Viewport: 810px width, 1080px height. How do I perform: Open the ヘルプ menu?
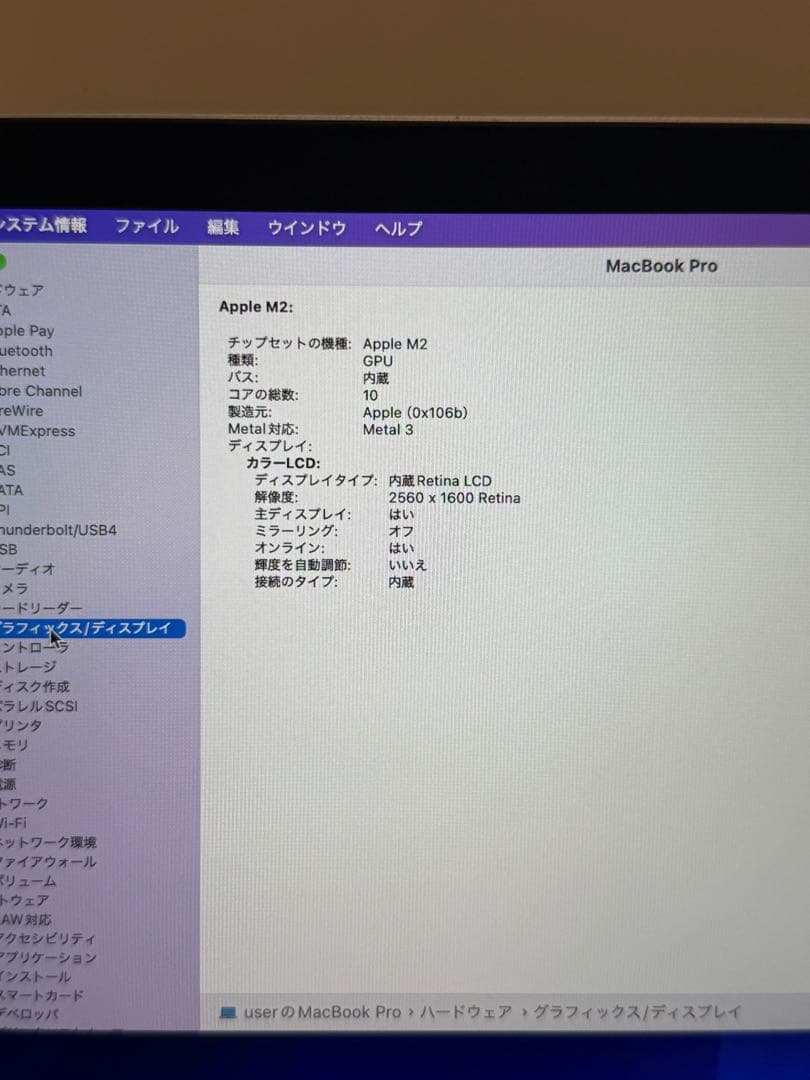396,229
